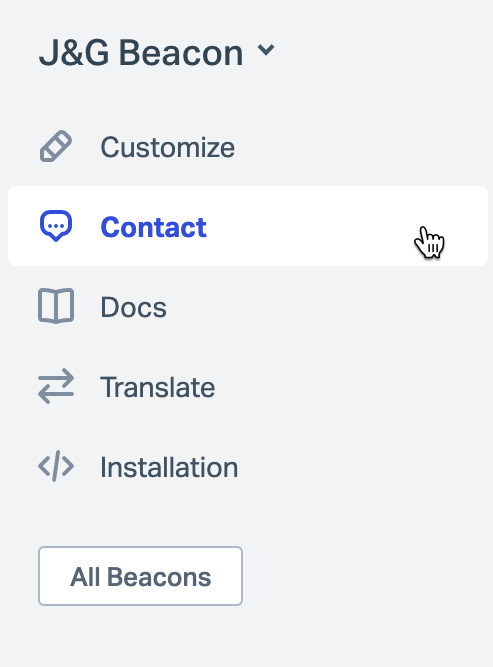Choose the Docs label in navigation

click(x=133, y=307)
